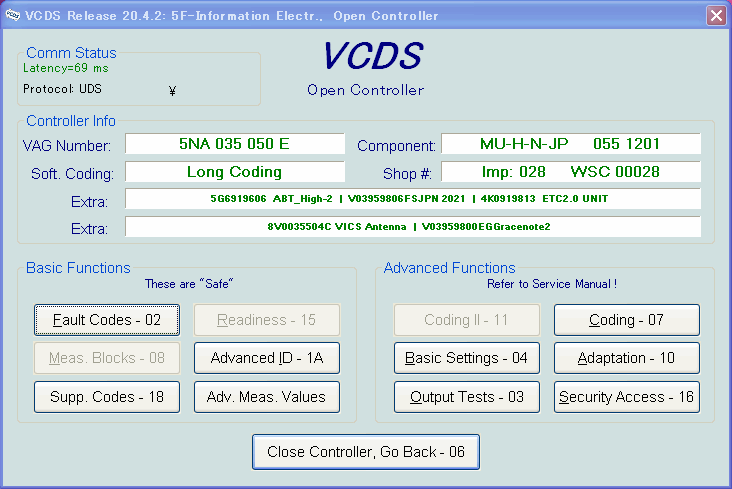The height and width of the screenshot is (489, 732).
Task: Click the greyed Coding II - 11 button
Action: tap(467, 320)
